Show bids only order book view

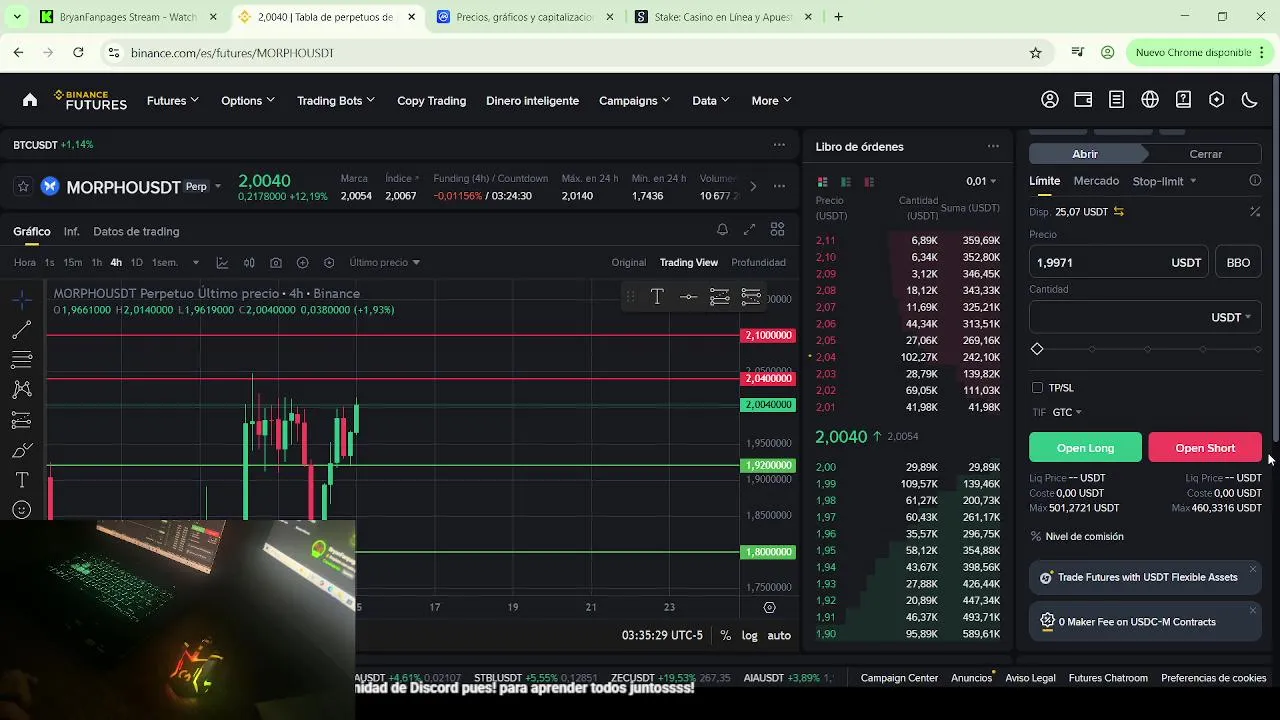point(845,182)
